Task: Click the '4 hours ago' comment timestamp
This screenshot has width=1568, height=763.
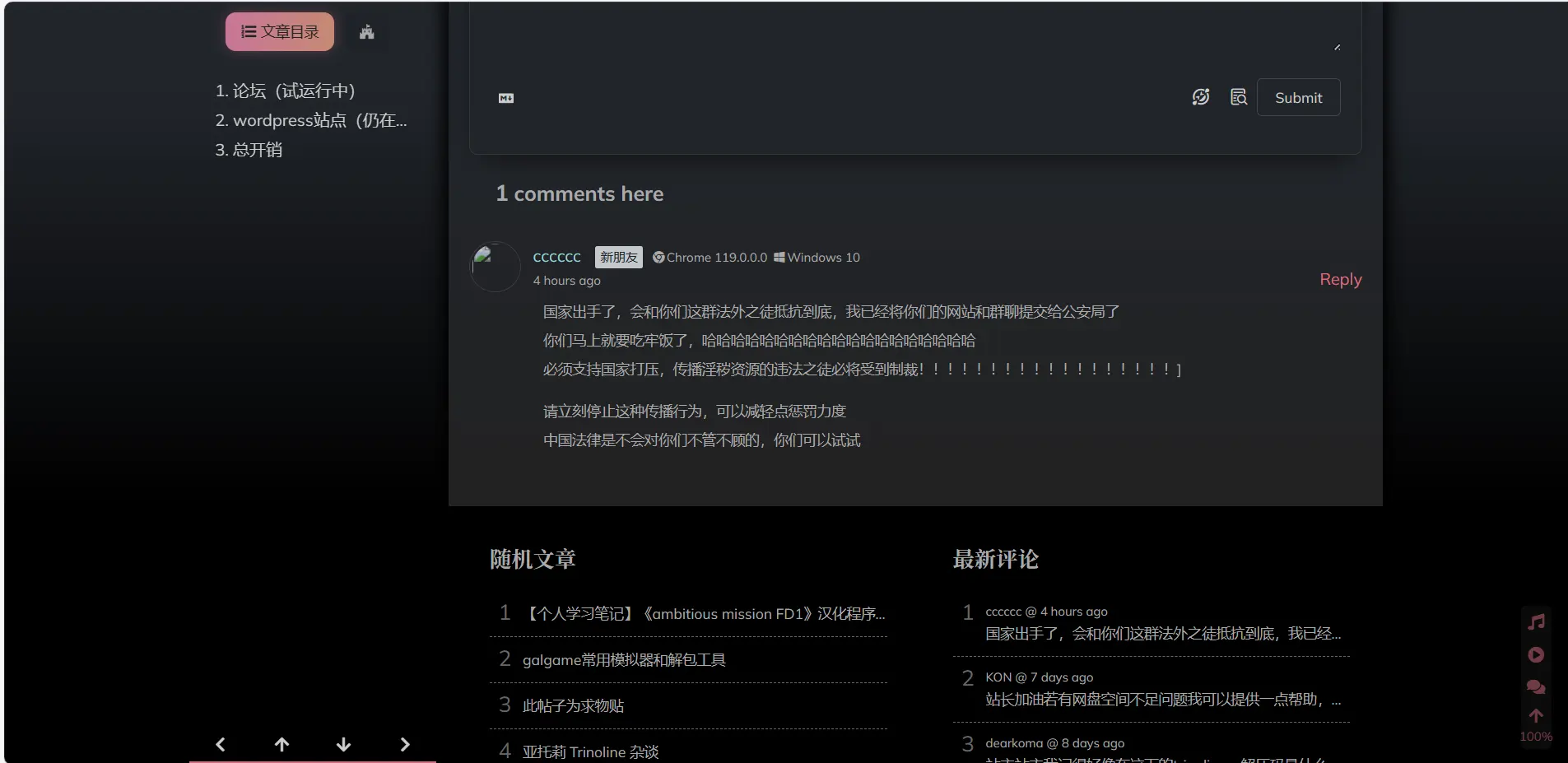Action: pyautogui.click(x=566, y=281)
